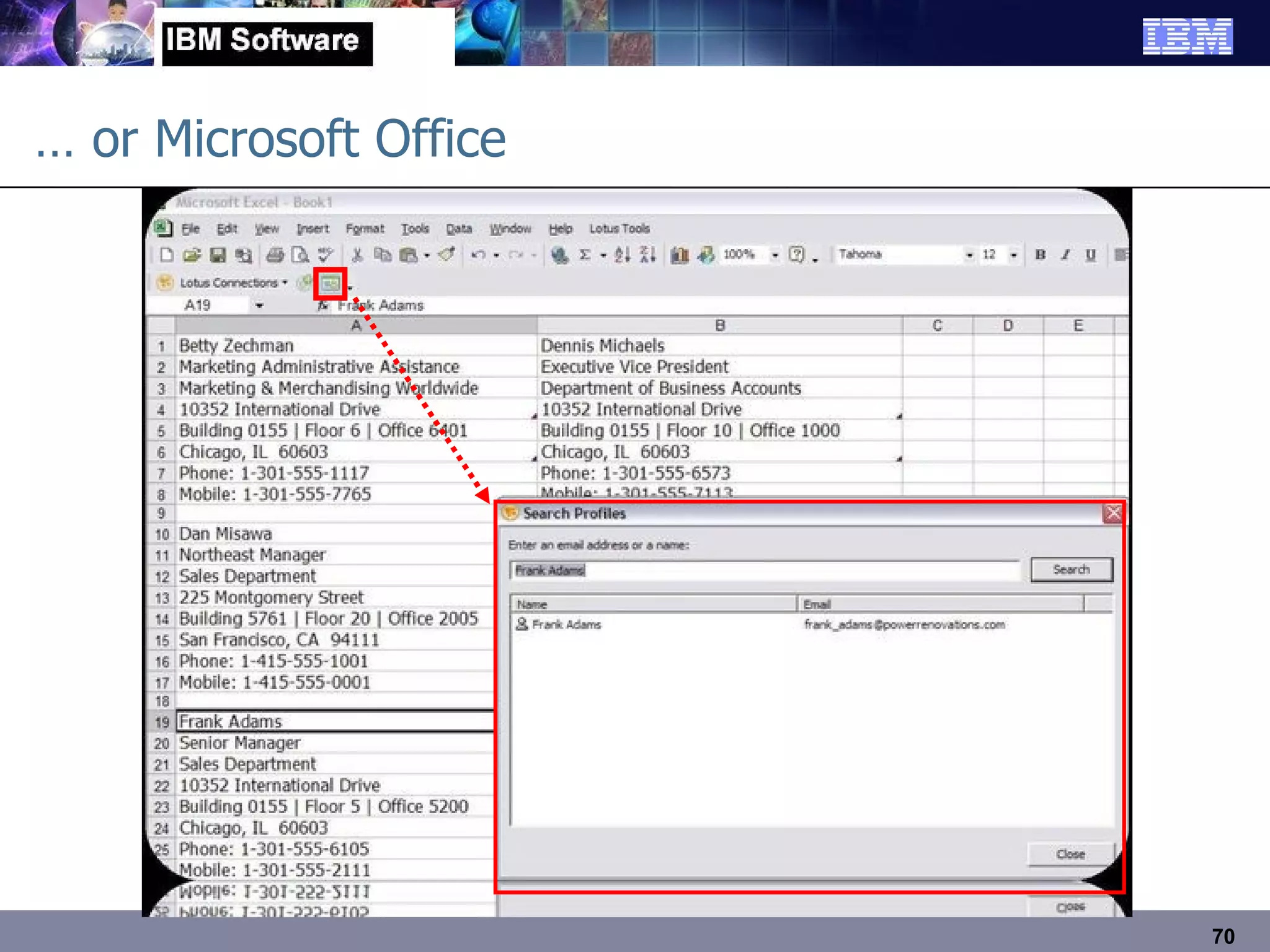Viewport: 1270px width, 952px height.
Task: Click frank_adams@powerrenovations.com email text
Action: coord(904,624)
